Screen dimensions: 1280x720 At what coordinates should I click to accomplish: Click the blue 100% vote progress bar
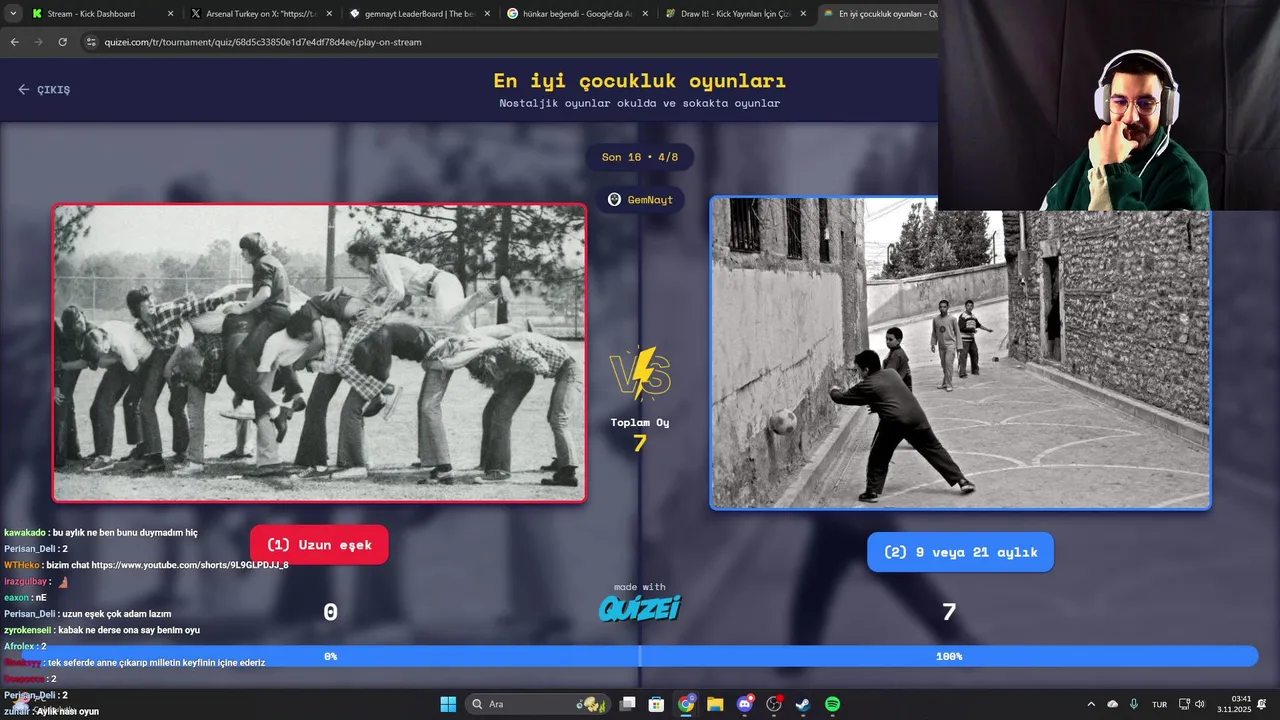pyautogui.click(x=948, y=656)
